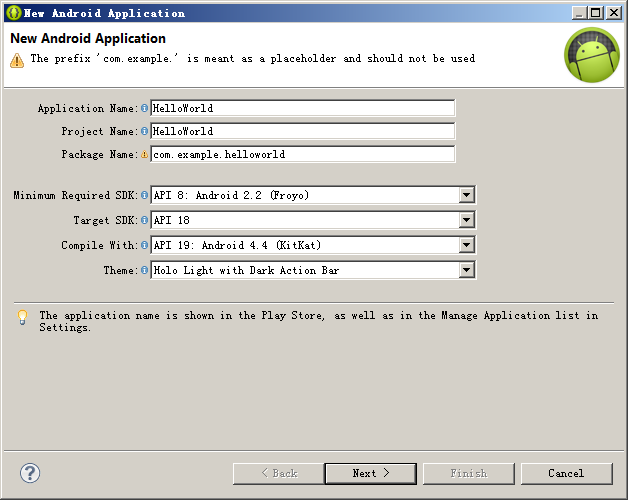Expand the Target SDK dropdown

point(466,220)
